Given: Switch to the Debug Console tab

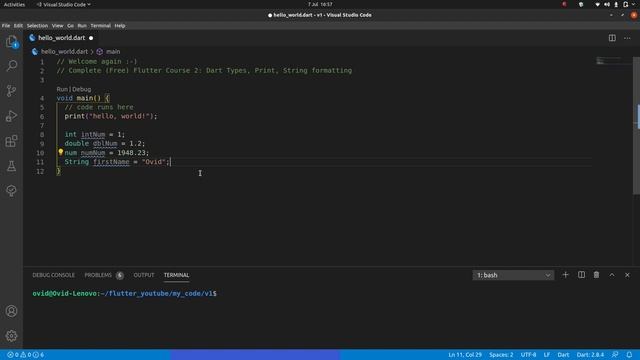Looking at the screenshot, I should [53, 275].
